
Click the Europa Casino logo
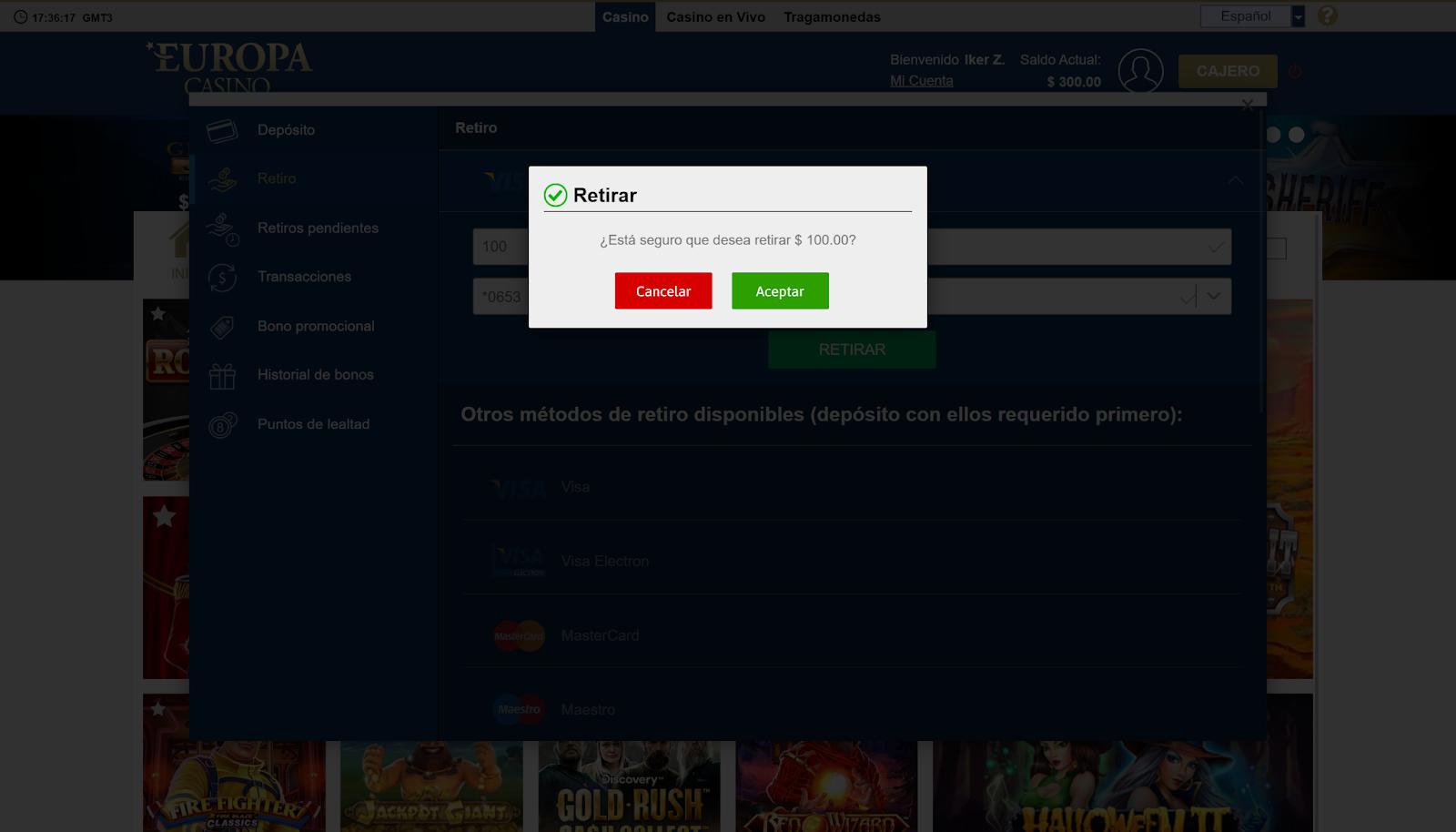click(229, 67)
